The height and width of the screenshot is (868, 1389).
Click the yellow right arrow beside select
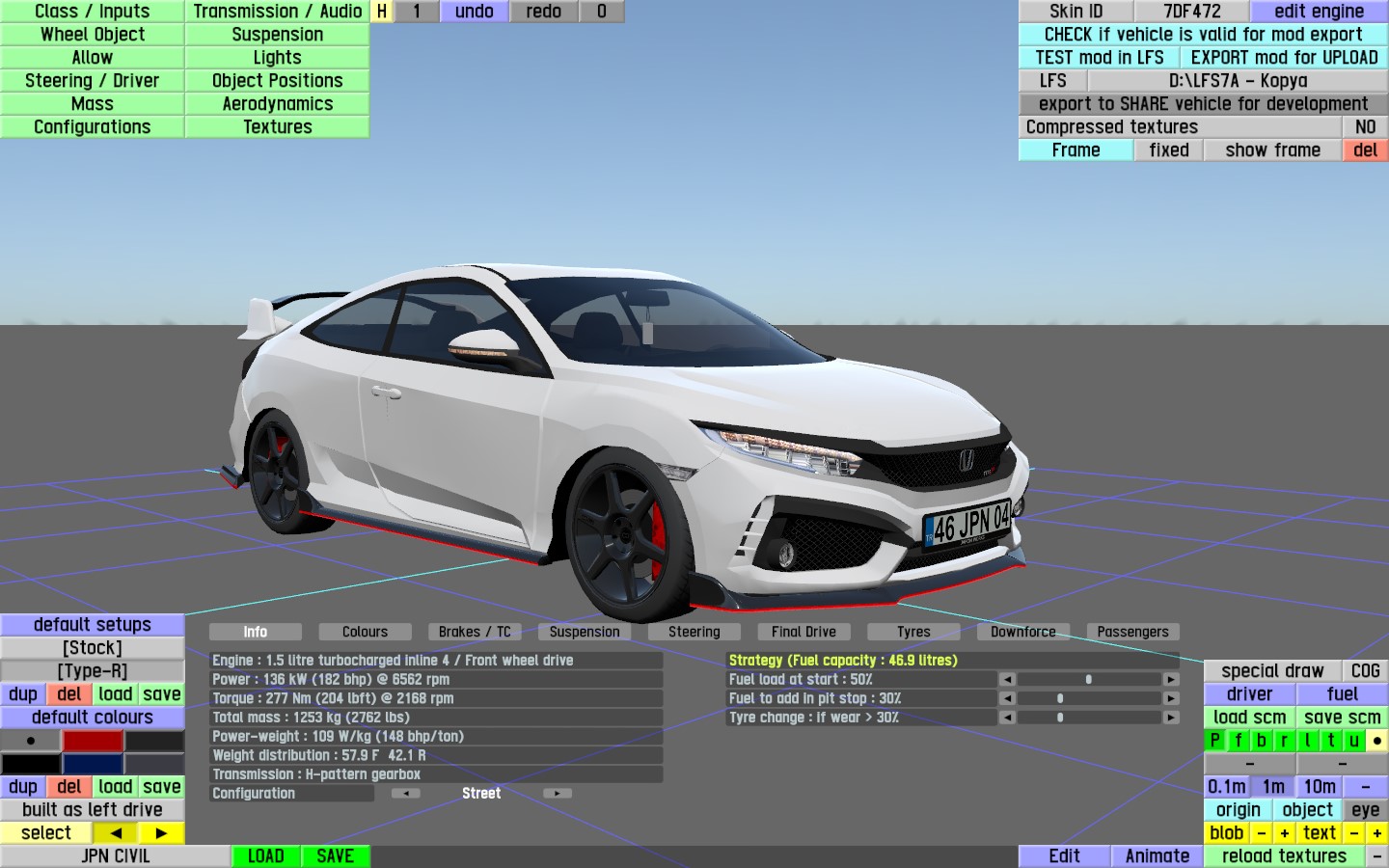[161, 833]
